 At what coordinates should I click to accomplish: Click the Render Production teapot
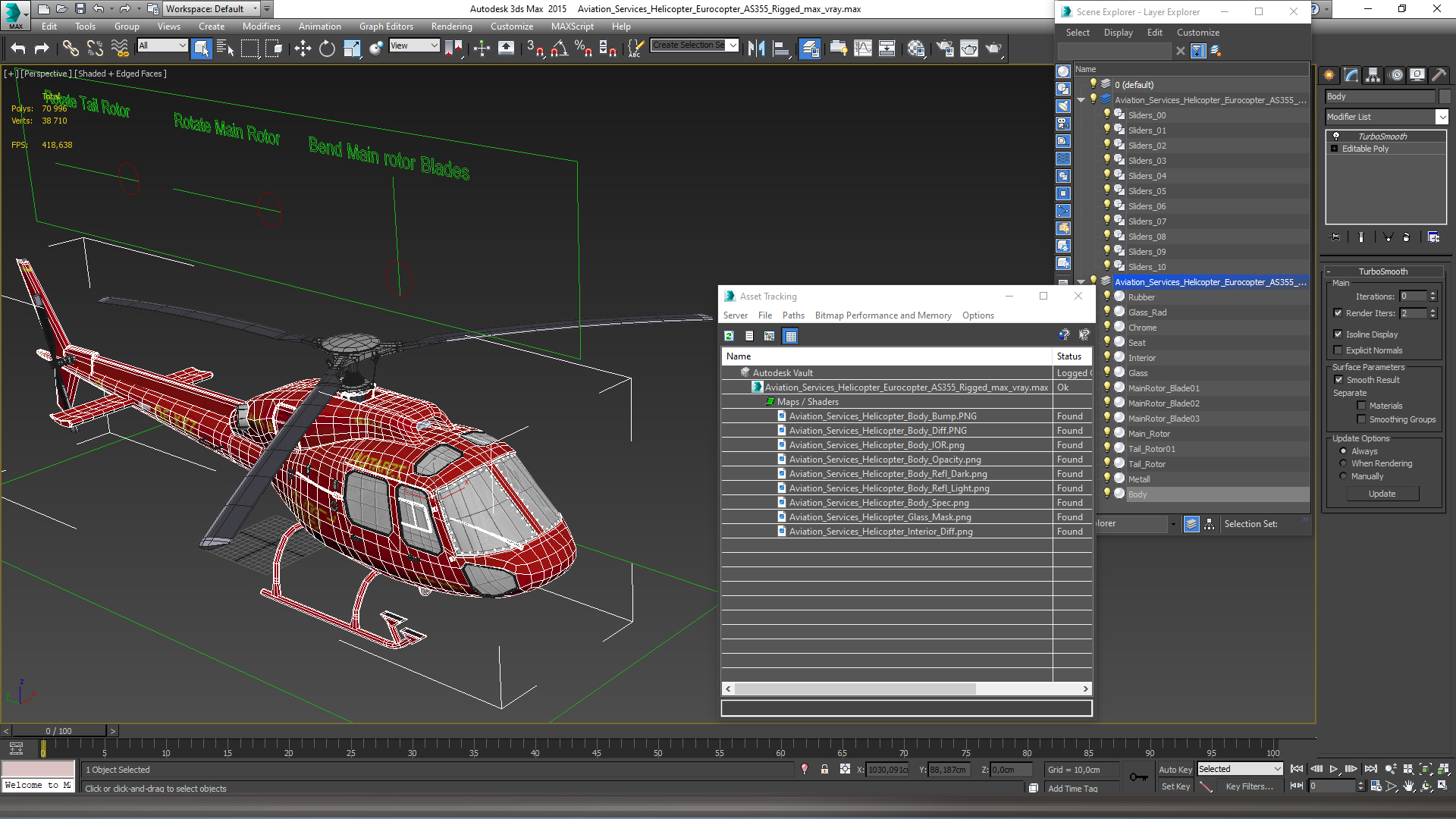click(993, 49)
